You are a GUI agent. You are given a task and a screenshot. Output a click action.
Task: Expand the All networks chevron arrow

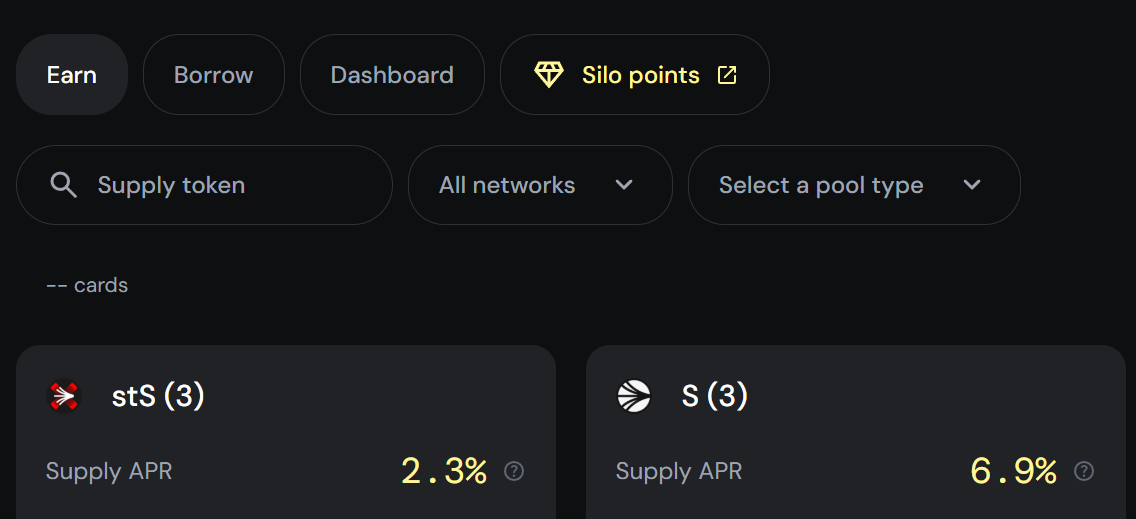pyautogui.click(x=624, y=185)
